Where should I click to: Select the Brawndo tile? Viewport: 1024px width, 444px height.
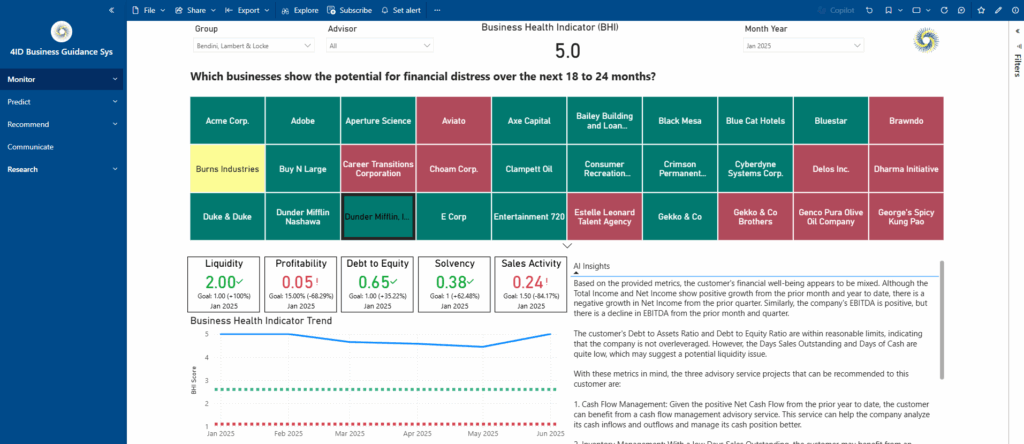tap(906, 121)
